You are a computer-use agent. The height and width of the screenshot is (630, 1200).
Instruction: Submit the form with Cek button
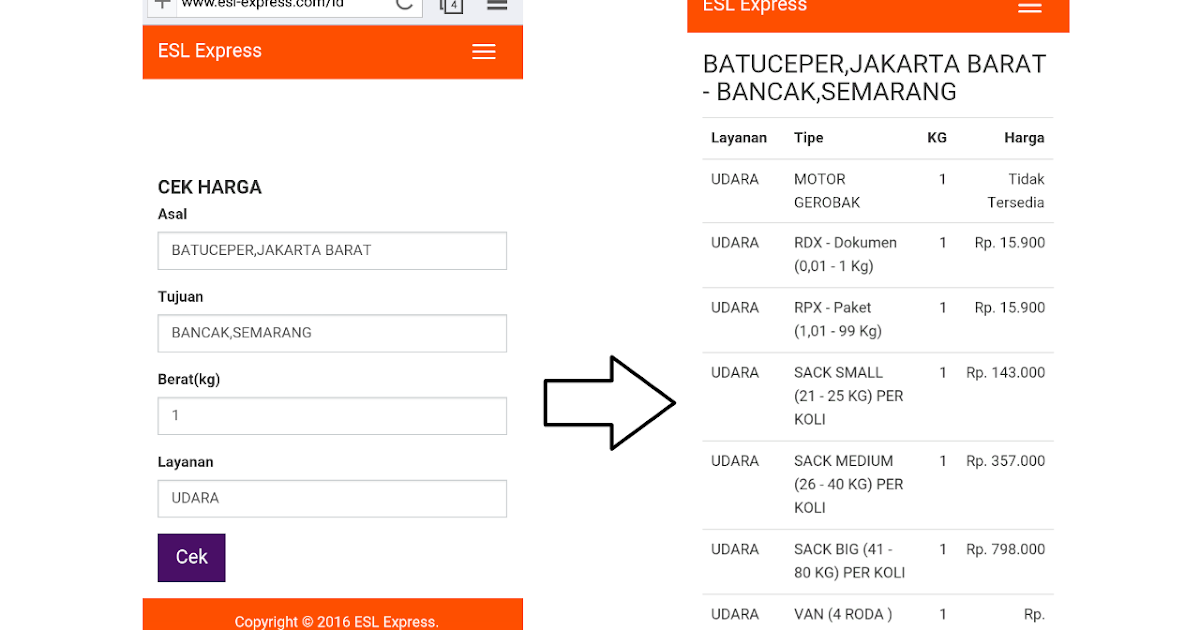point(192,557)
